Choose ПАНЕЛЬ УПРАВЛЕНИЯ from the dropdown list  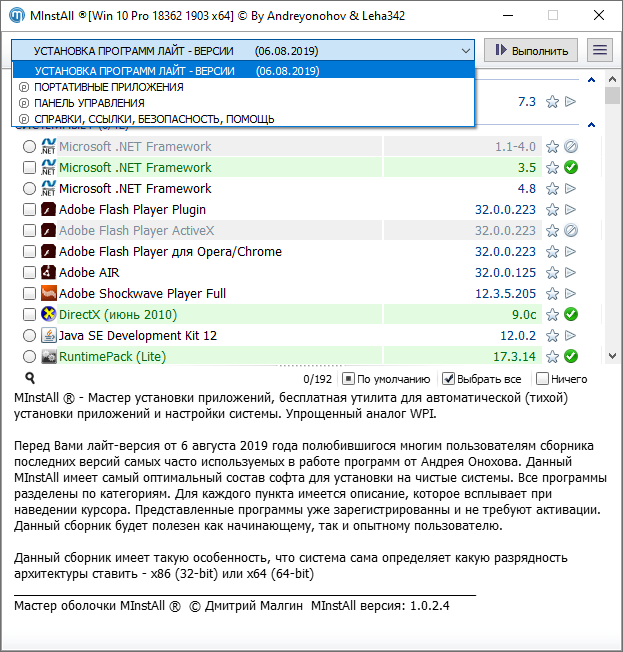coord(244,103)
